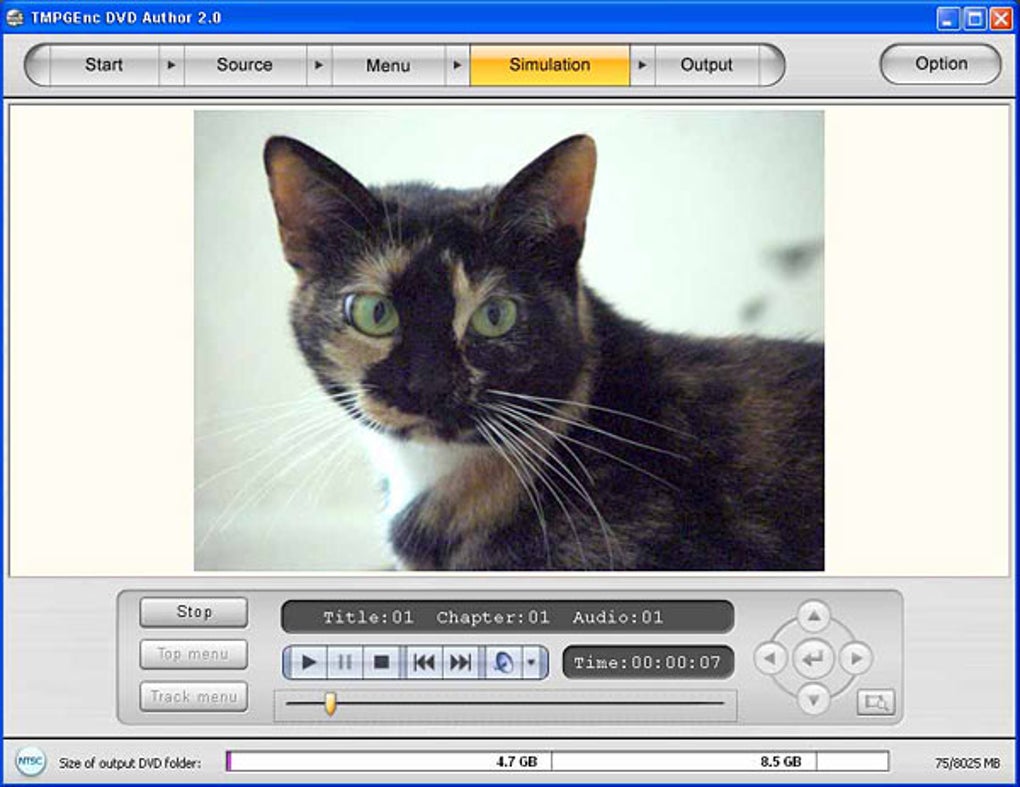Click the preview zoom icon button
Image resolution: width=1020 pixels, height=787 pixels.
876,702
